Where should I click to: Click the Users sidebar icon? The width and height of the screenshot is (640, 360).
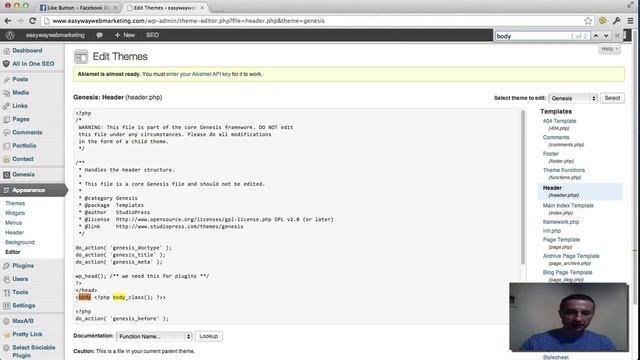(6, 279)
